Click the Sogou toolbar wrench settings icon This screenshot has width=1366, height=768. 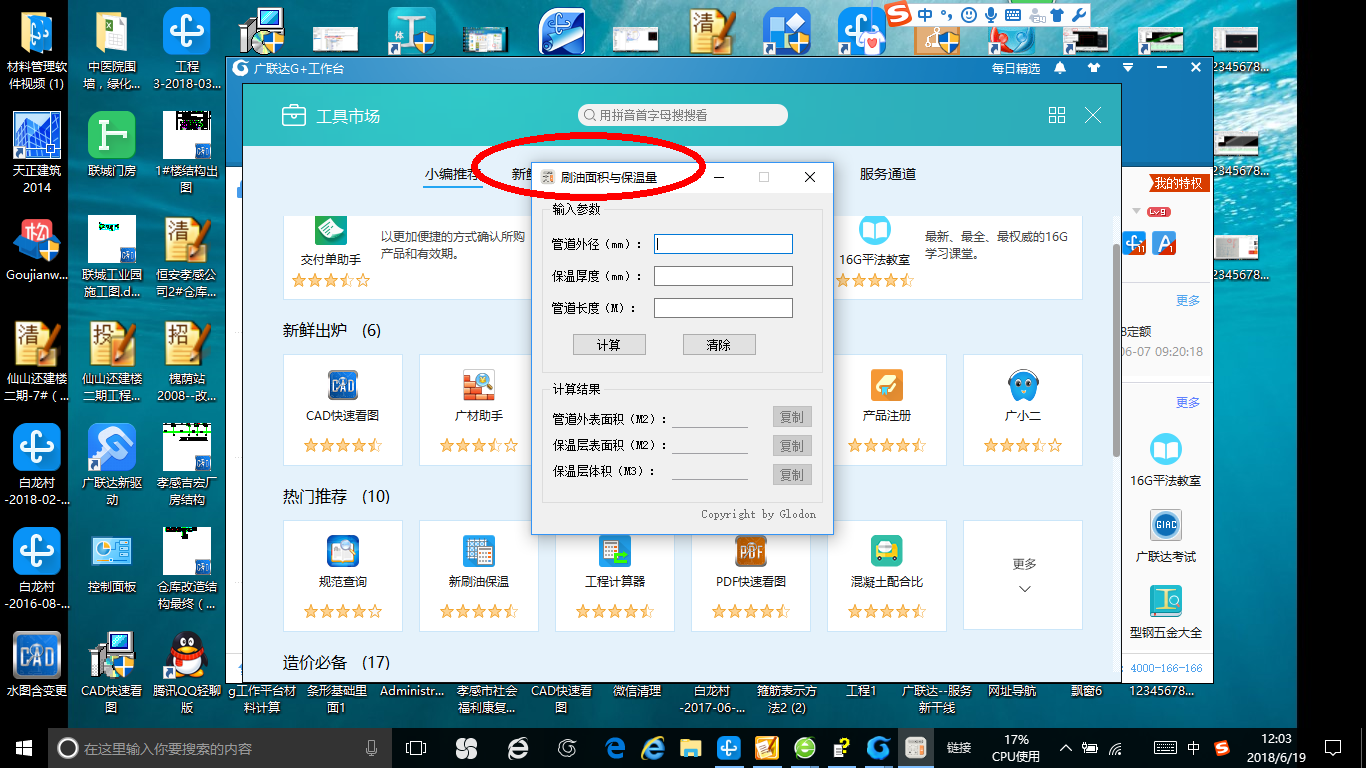(1078, 15)
